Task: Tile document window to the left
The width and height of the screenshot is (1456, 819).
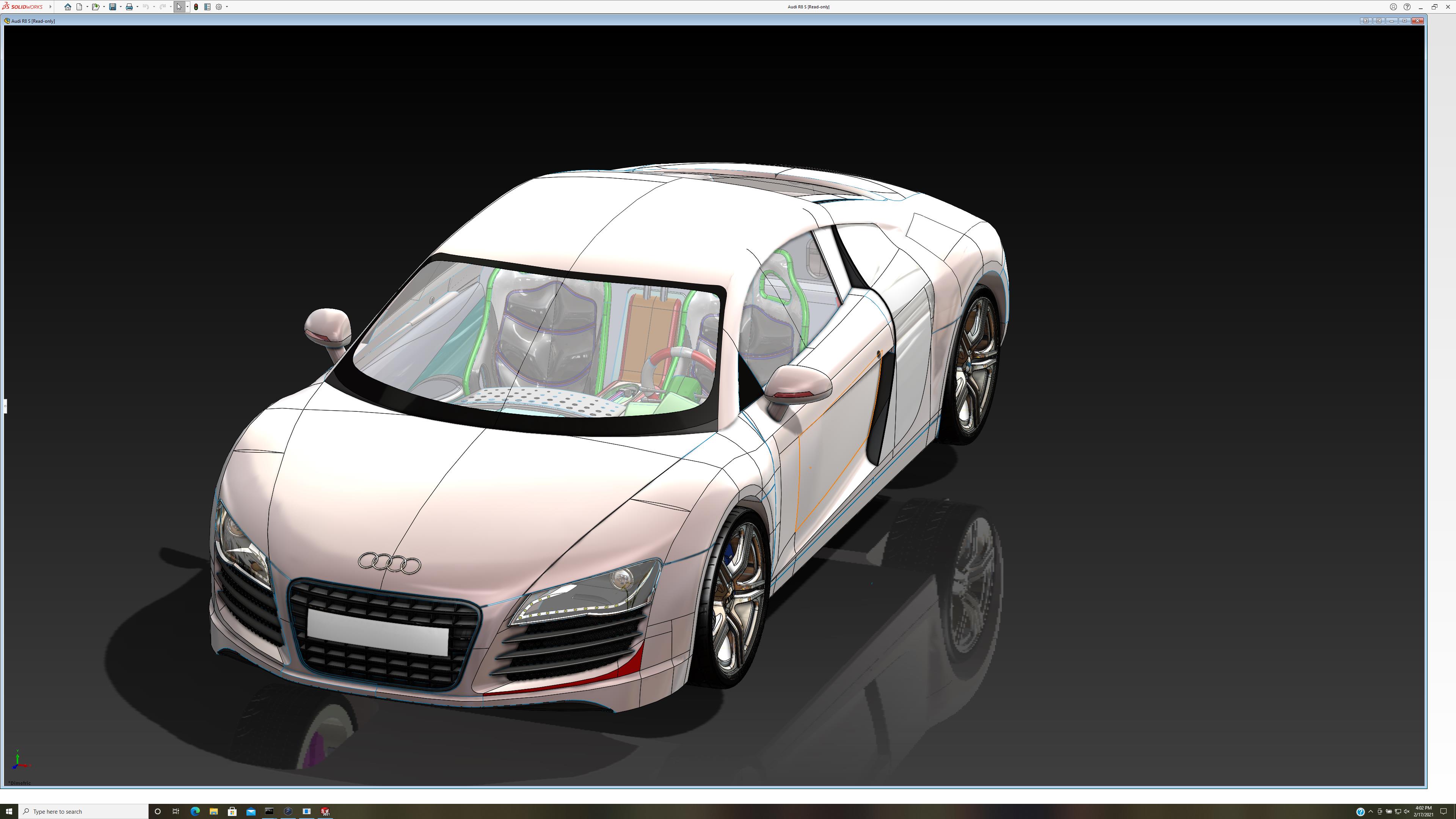Action: pyautogui.click(x=1366, y=21)
